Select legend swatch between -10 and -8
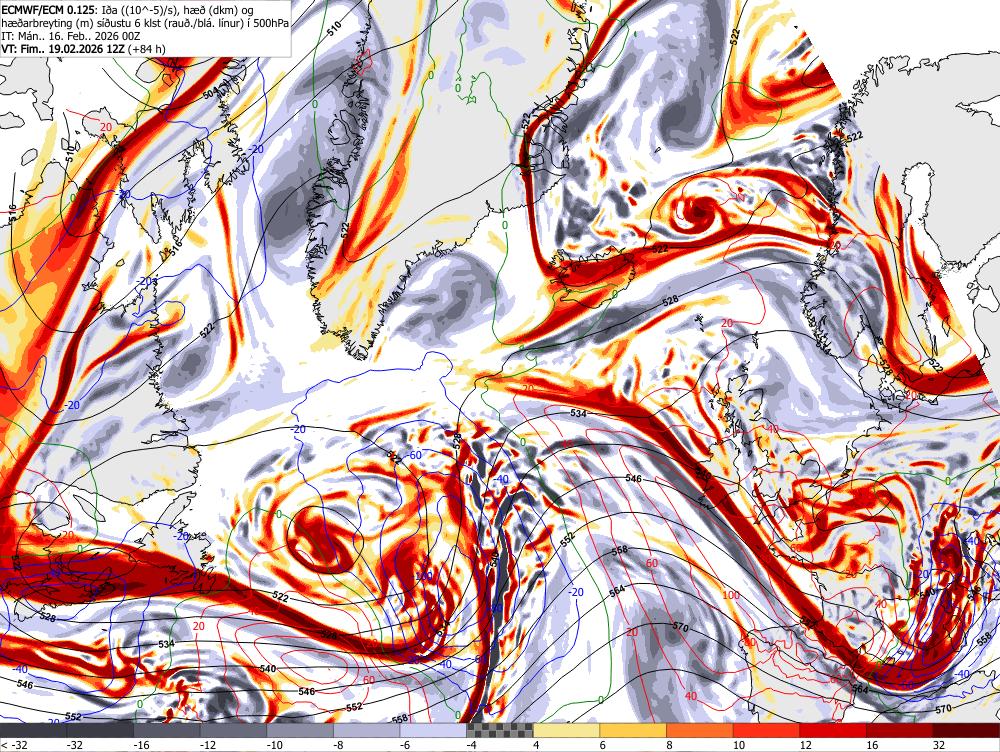This screenshot has width=1000, height=752. pos(300,730)
